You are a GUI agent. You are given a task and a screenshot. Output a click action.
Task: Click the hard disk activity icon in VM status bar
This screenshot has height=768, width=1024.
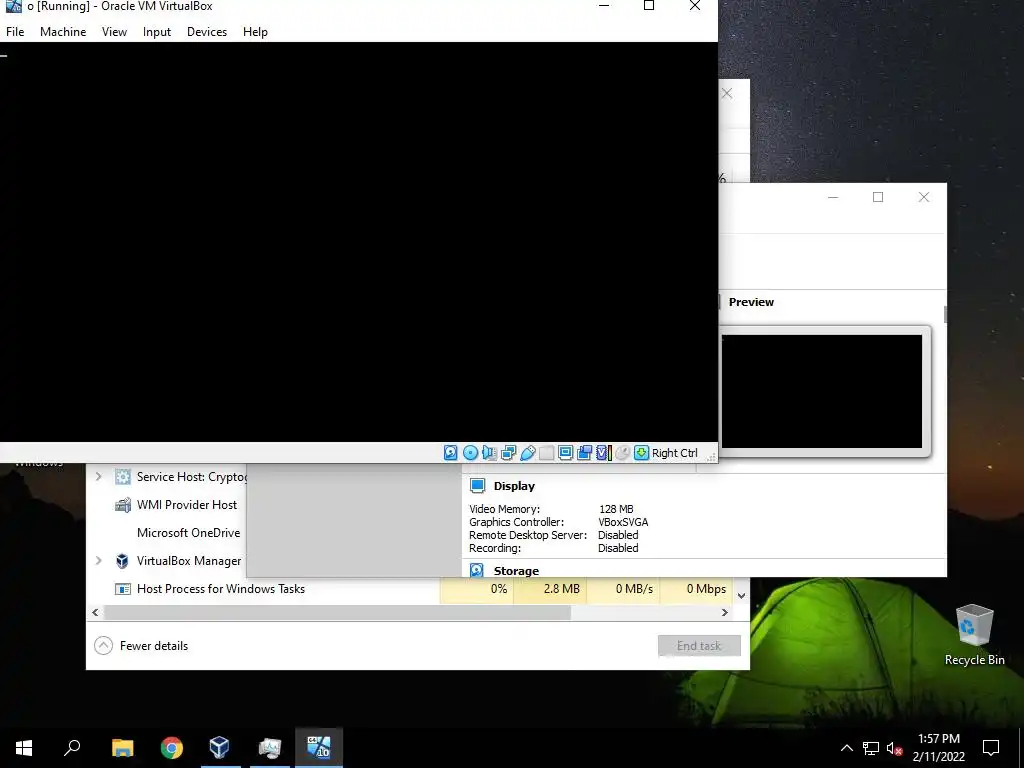[x=451, y=453]
